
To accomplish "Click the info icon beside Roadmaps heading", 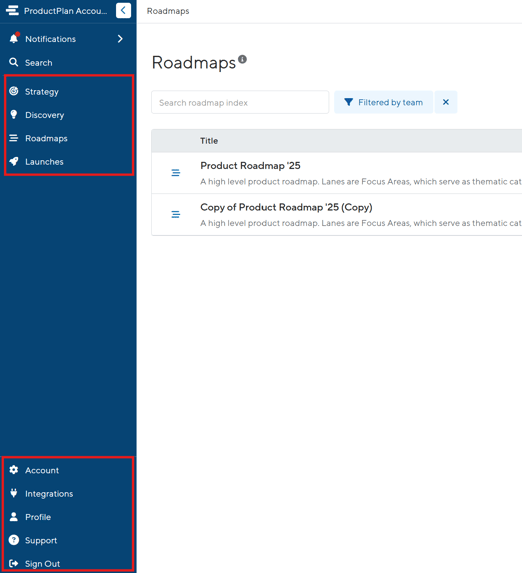I will click(242, 59).
